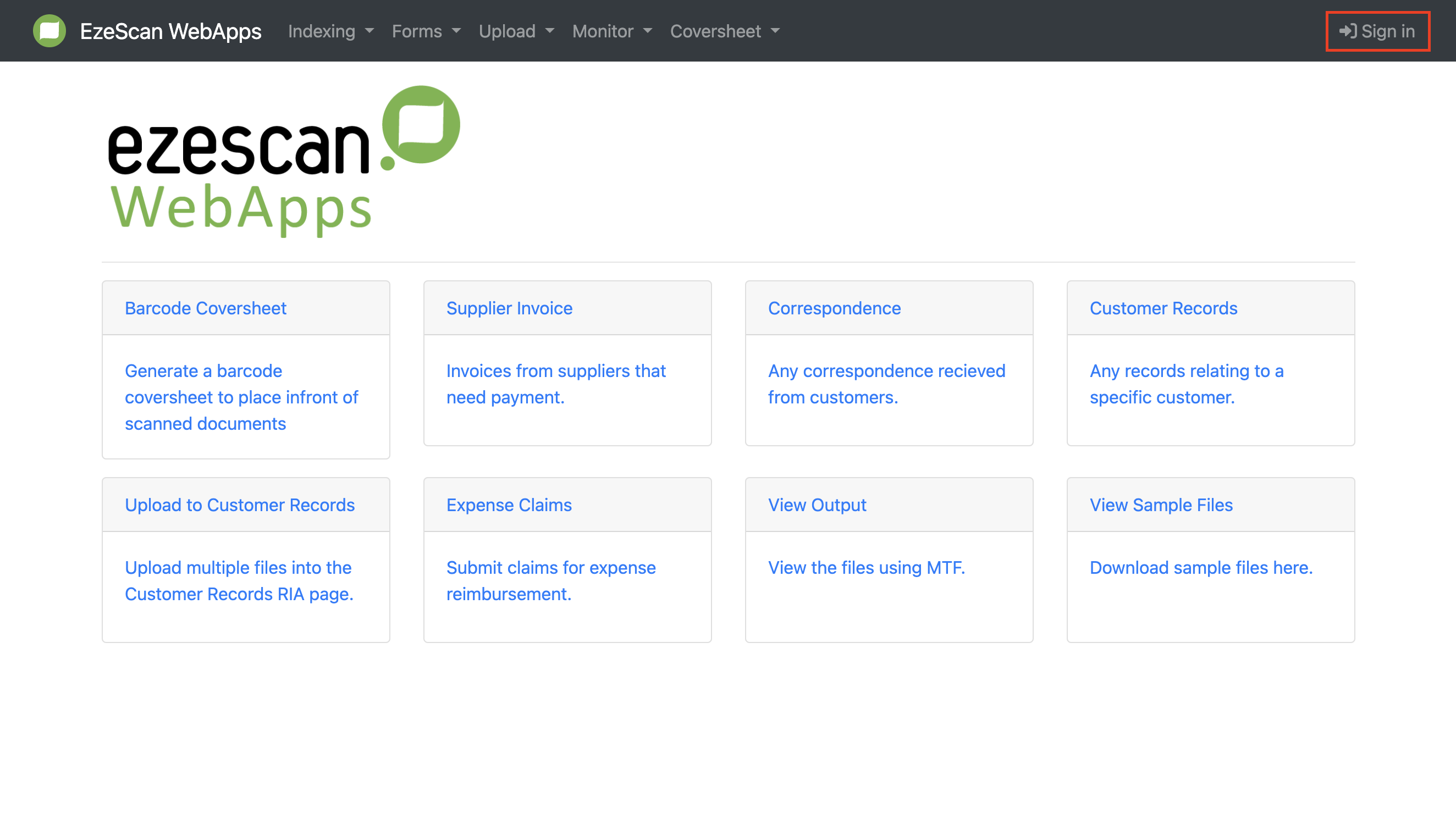Click "Download sample files here." link
Image resolution: width=1456 pixels, height=831 pixels.
(x=1201, y=568)
